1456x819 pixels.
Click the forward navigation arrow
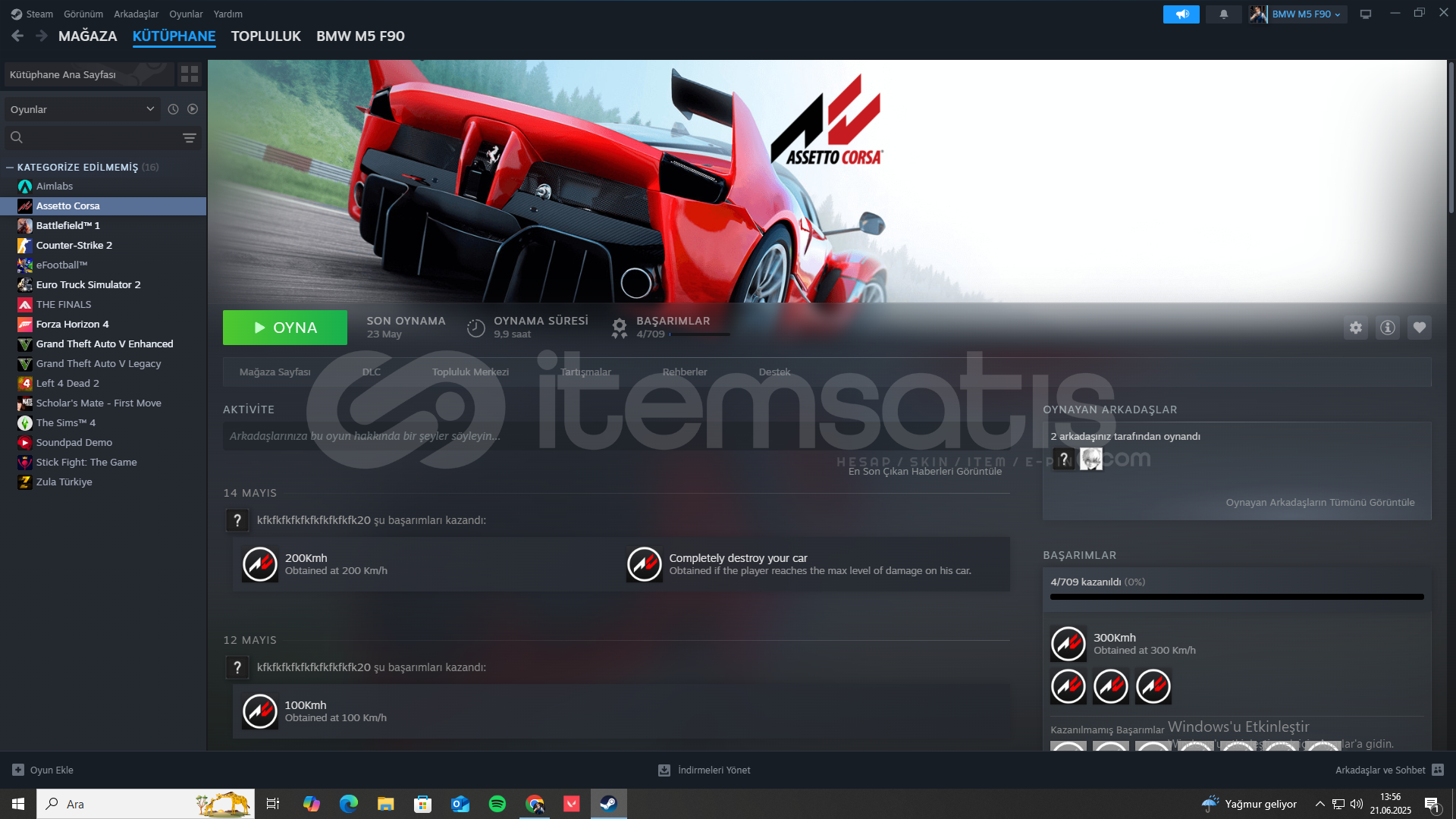tap(42, 36)
